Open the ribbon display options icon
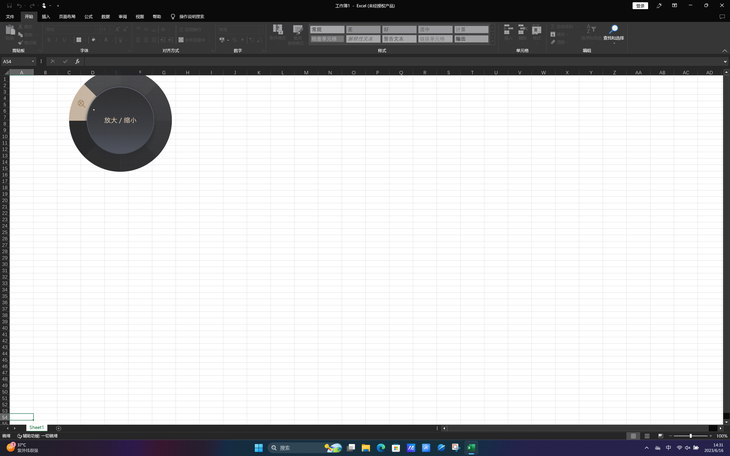Image resolution: width=730 pixels, height=456 pixels. tap(674, 6)
